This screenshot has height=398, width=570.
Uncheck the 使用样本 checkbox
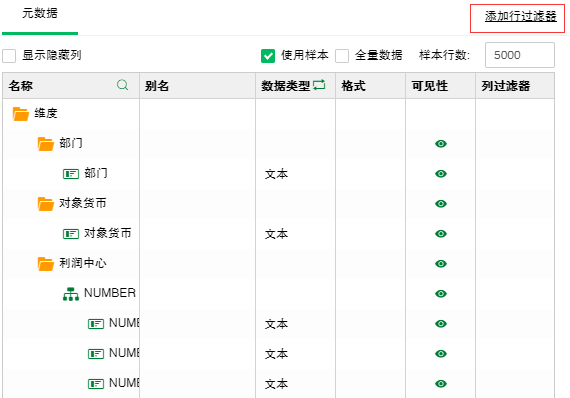coord(268,56)
